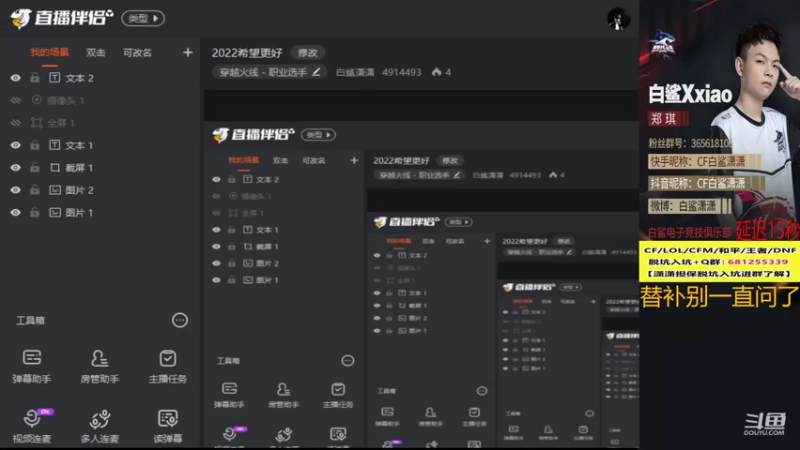The width and height of the screenshot is (800, 450).
Task: Open 视频连麦 tool
Action: 32,426
